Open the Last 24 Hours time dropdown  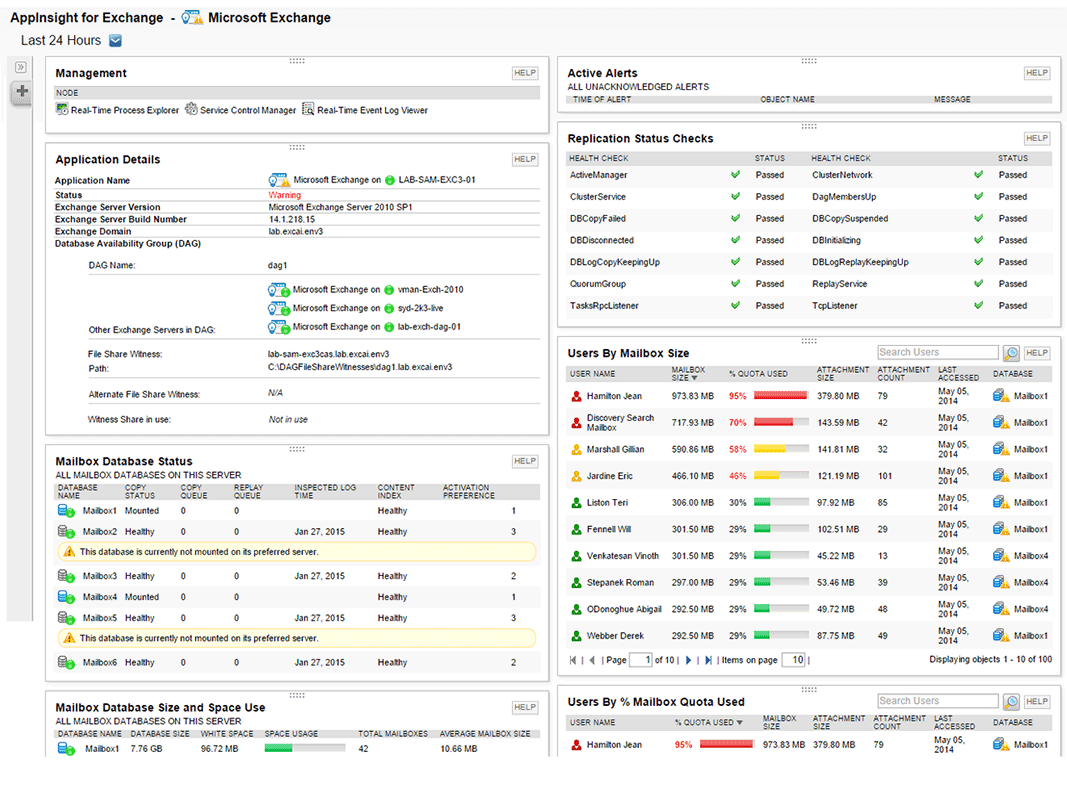click(115, 41)
